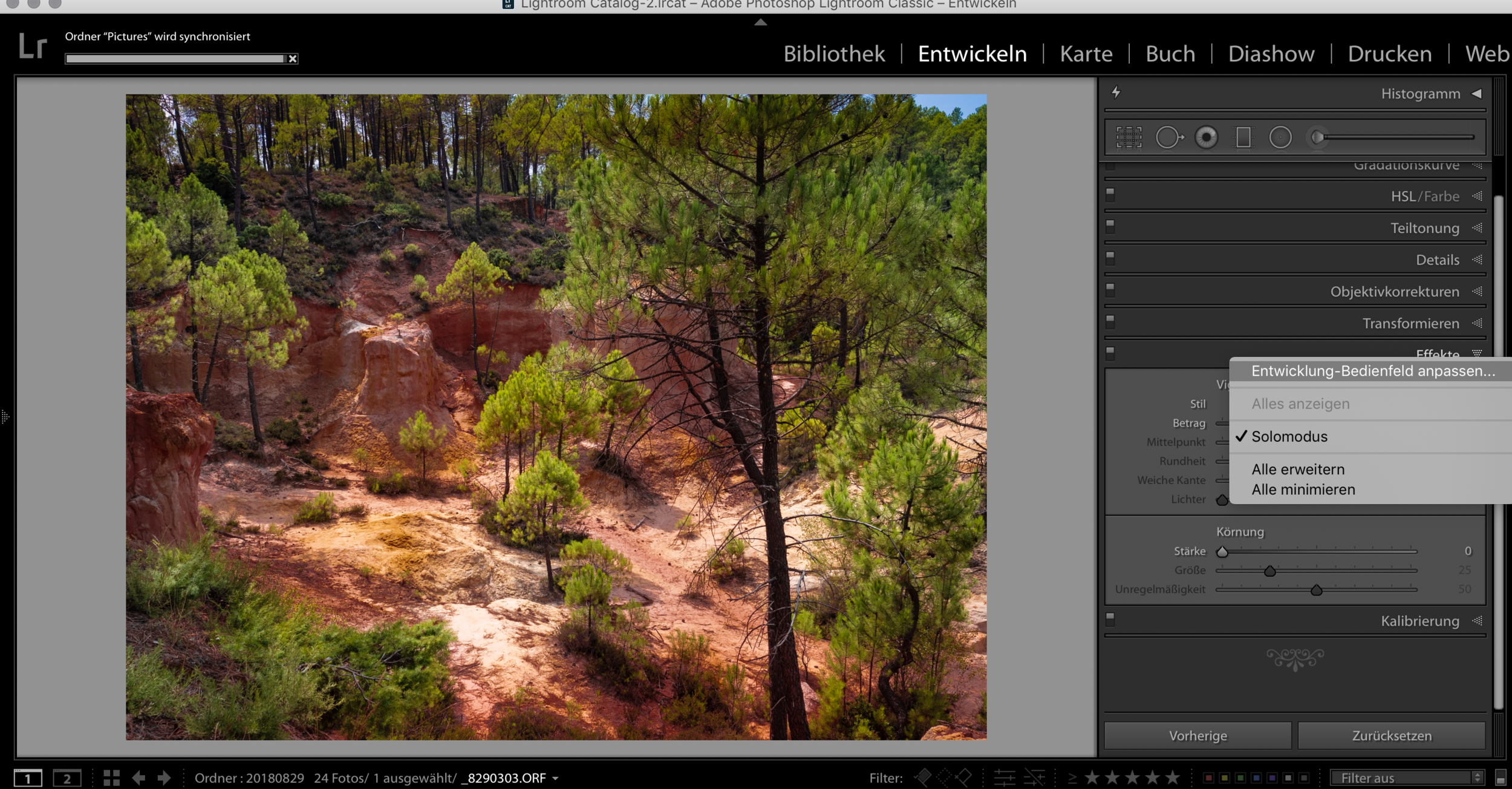Choose Alle minimieren in context menu

(x=1372, y=489)
